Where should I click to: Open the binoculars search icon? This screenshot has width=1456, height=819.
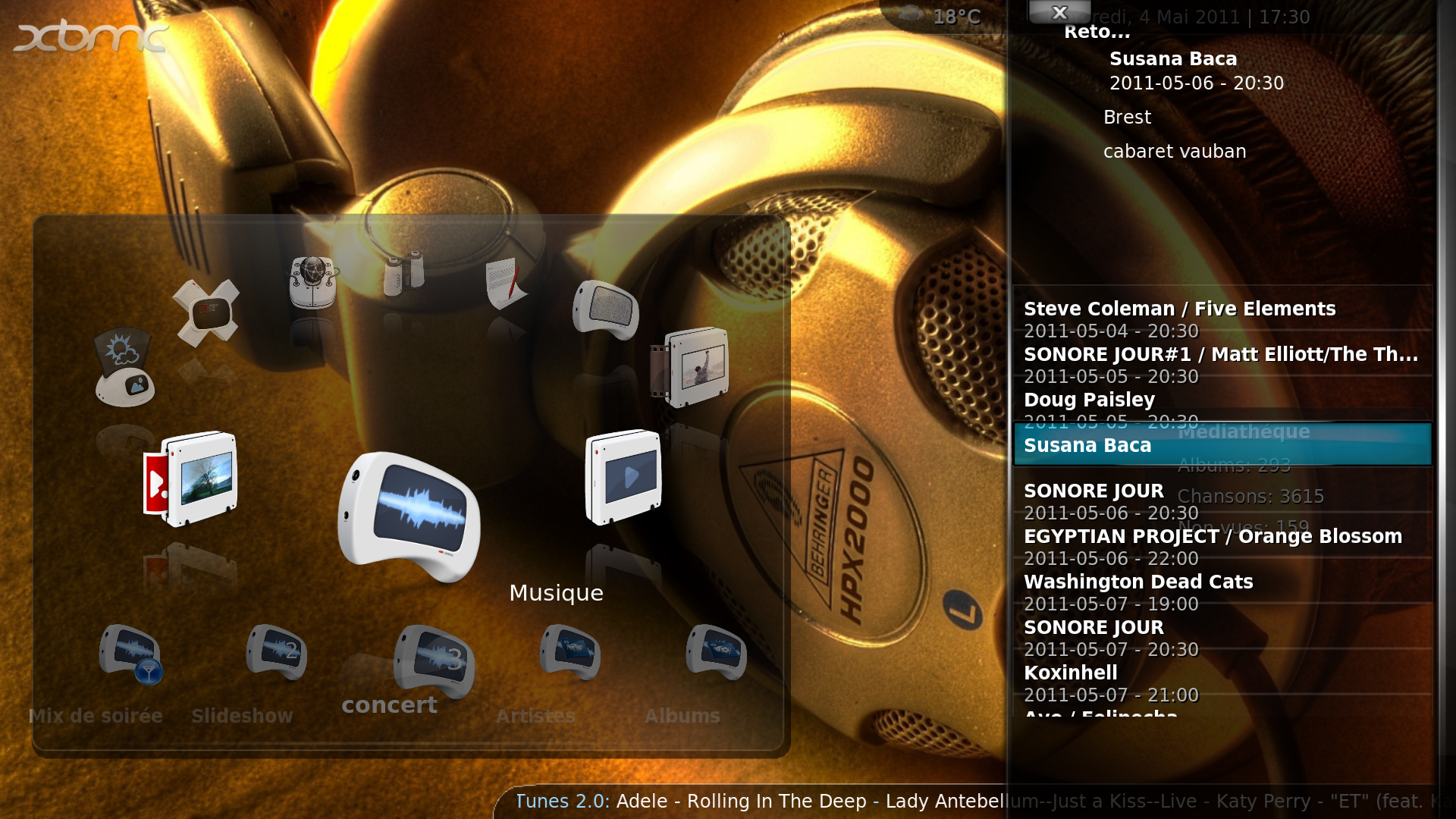pyautogui.click(x=403, y=273)
